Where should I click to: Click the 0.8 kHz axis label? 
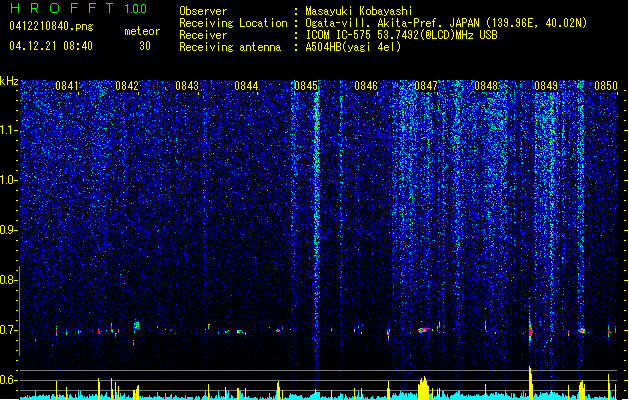9,280
